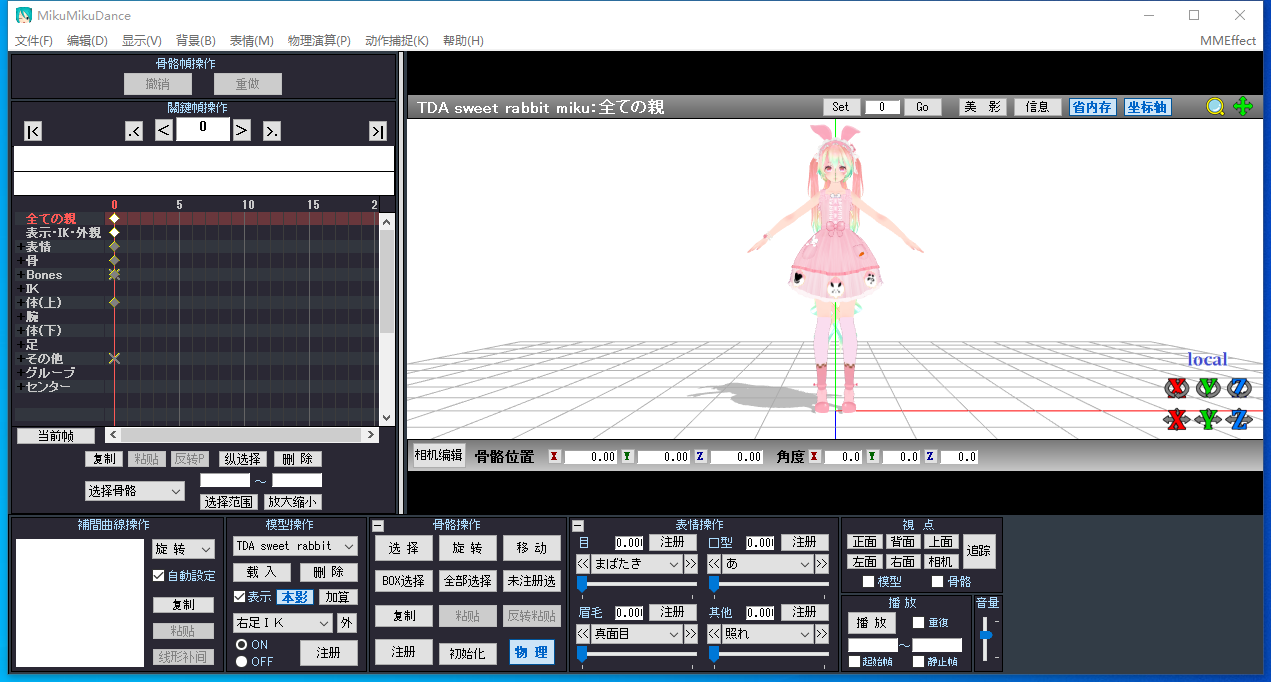Screen dimensions: 1271x682
Task: Toggle 骨骼 checkbox in view panel
Action: [937, 582]
